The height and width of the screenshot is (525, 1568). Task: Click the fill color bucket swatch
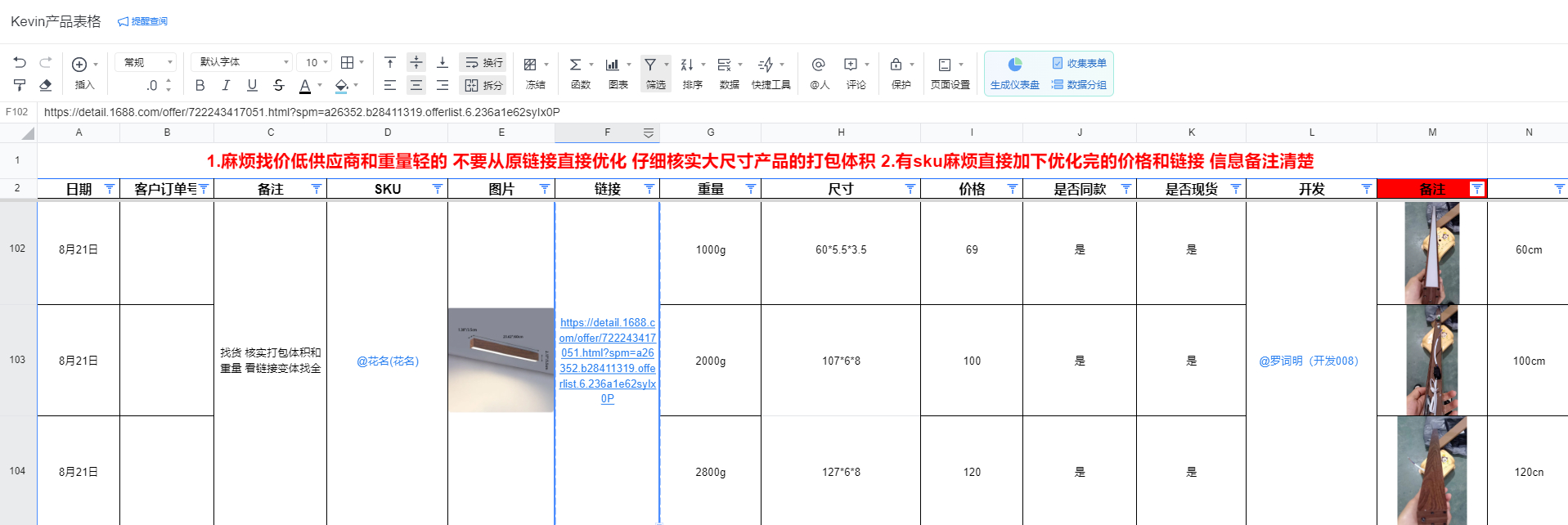click(x=342, y=85)
